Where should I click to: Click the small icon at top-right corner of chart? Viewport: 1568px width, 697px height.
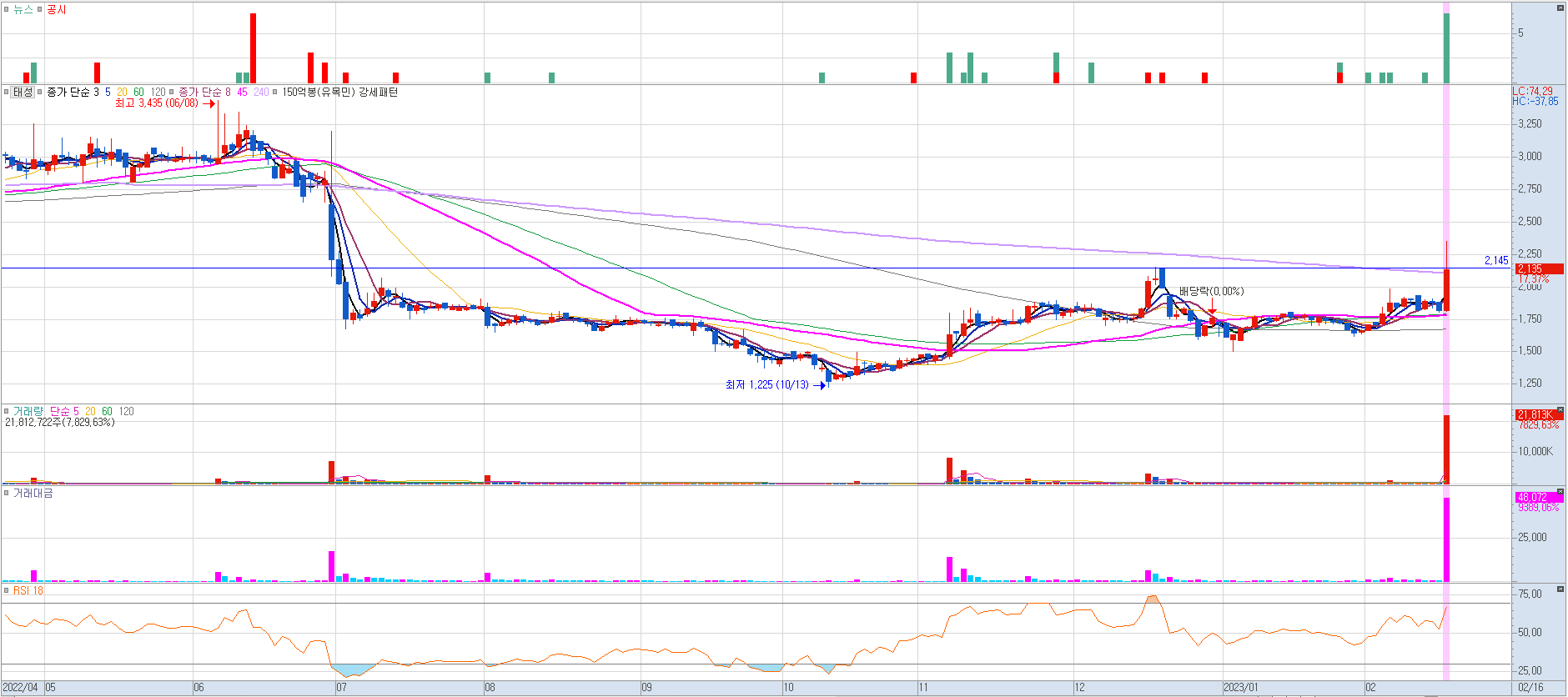(1560, 8)
